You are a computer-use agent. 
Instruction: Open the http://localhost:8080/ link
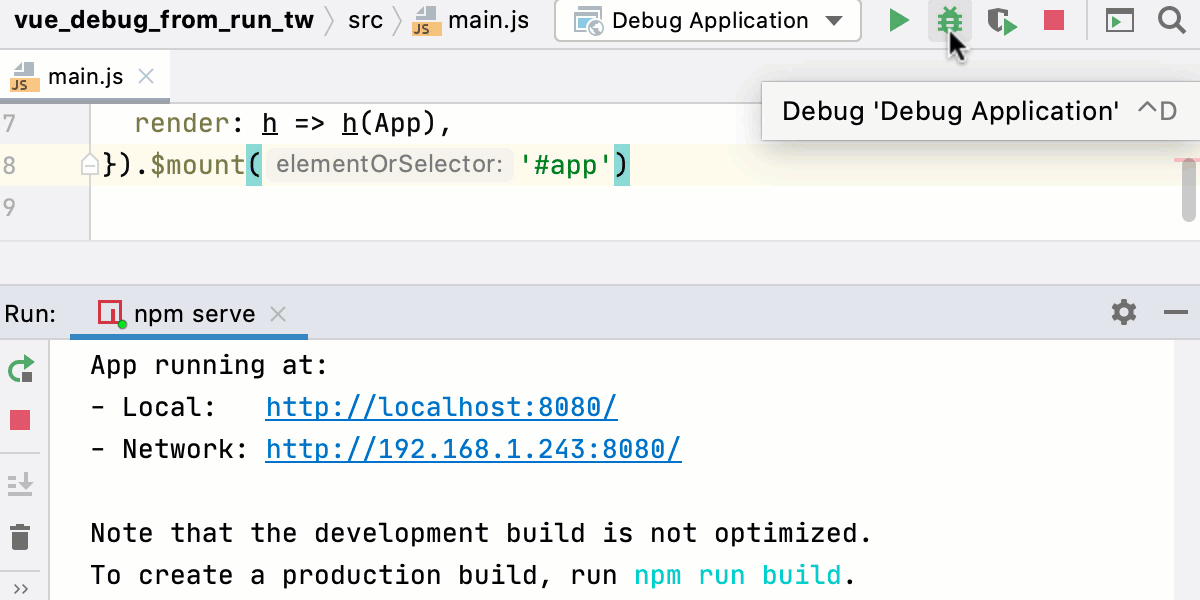click(441, 406)
